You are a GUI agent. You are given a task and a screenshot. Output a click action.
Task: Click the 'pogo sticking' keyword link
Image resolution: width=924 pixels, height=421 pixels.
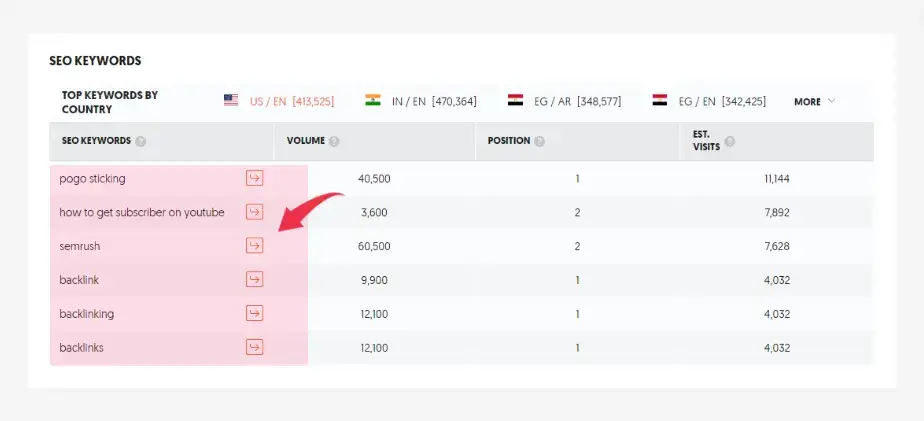coord(92,178)
